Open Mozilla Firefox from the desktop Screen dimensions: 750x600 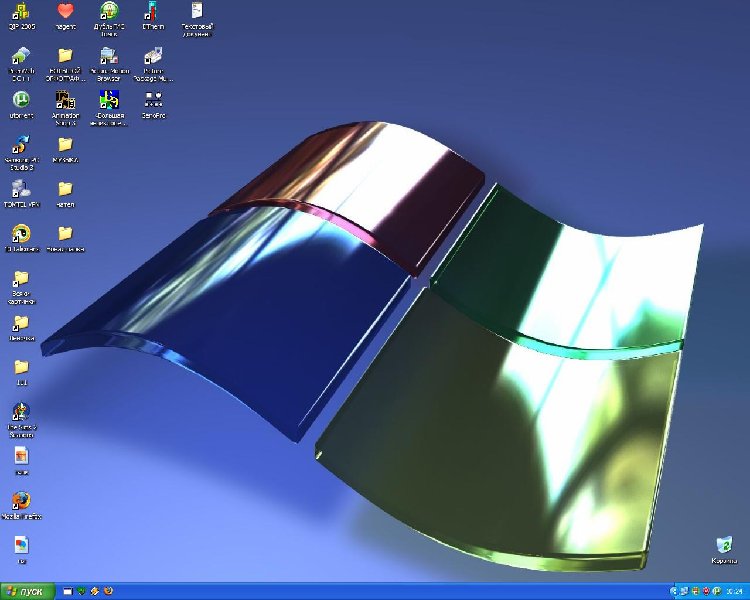[x=21, y=506]
